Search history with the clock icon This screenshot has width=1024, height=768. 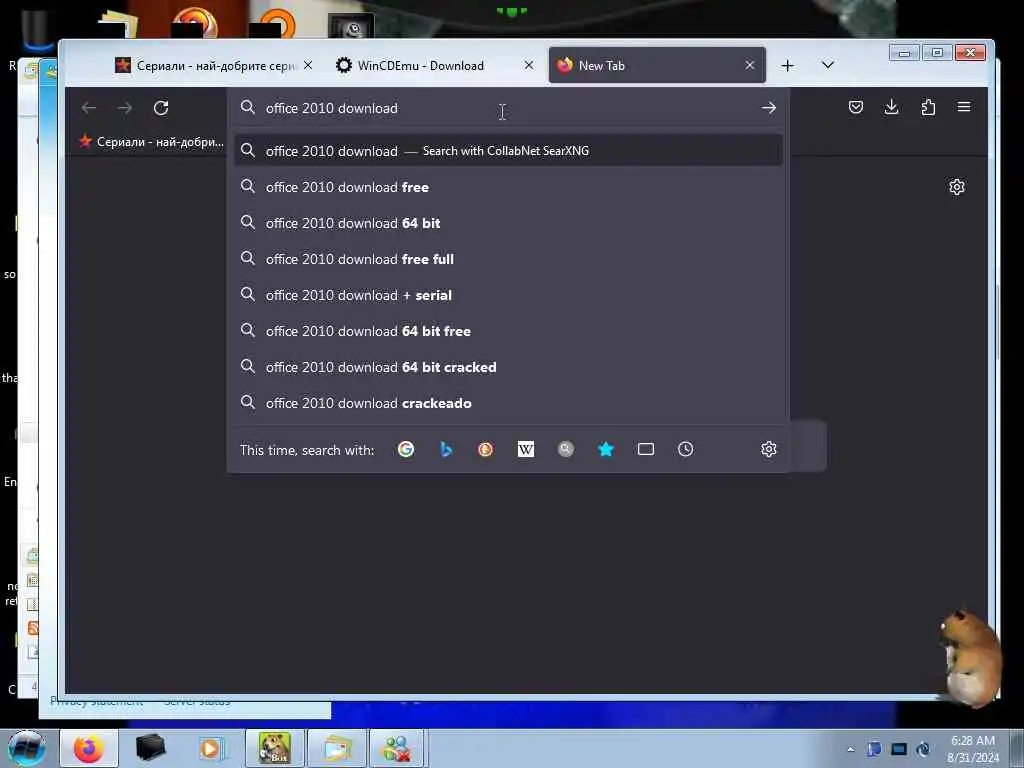[686, 449]
